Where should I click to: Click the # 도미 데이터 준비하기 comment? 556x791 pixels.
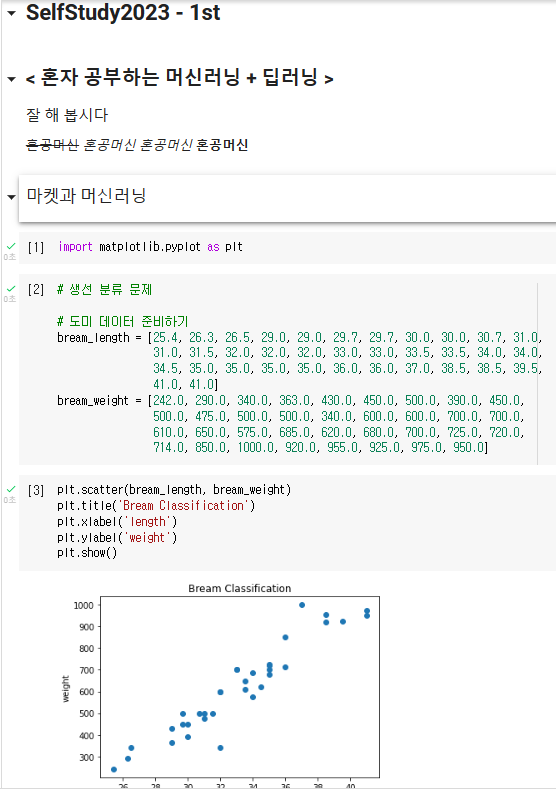coord(123,321)
